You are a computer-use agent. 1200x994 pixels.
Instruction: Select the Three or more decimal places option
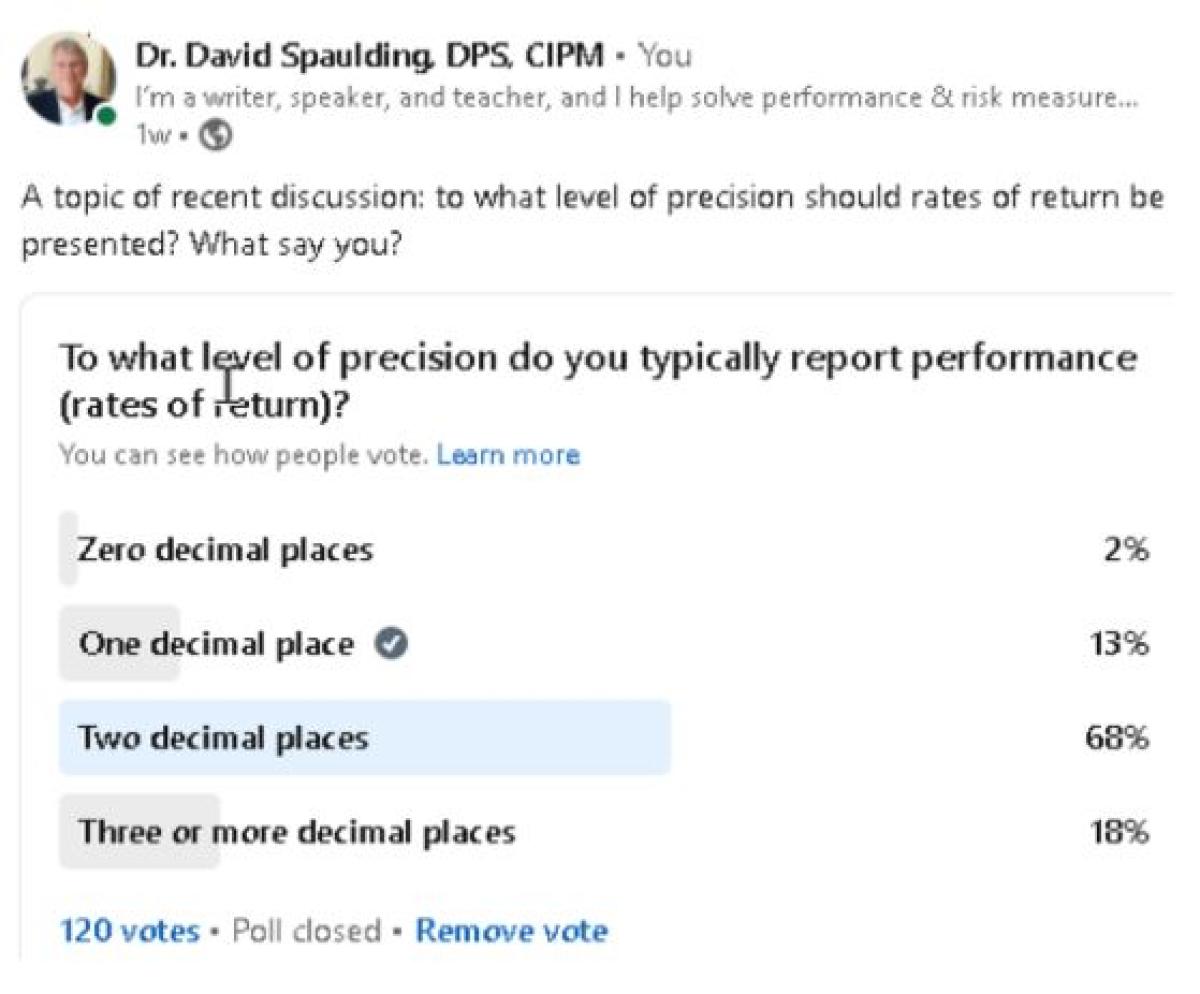click(x=297, y=832)
